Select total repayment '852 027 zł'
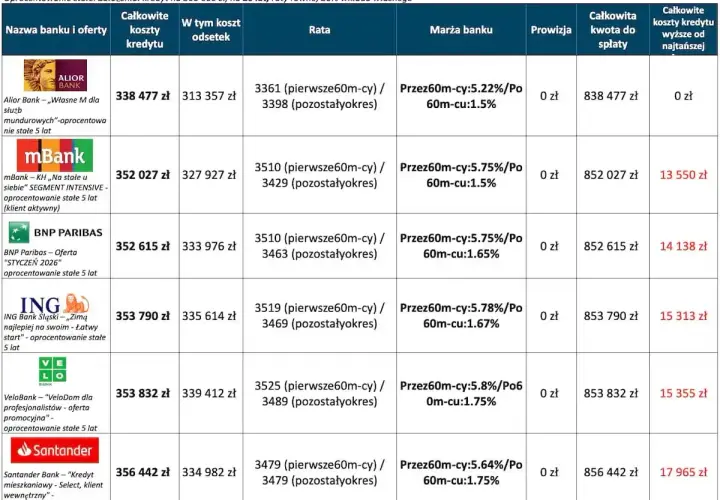 coord(611,175)
